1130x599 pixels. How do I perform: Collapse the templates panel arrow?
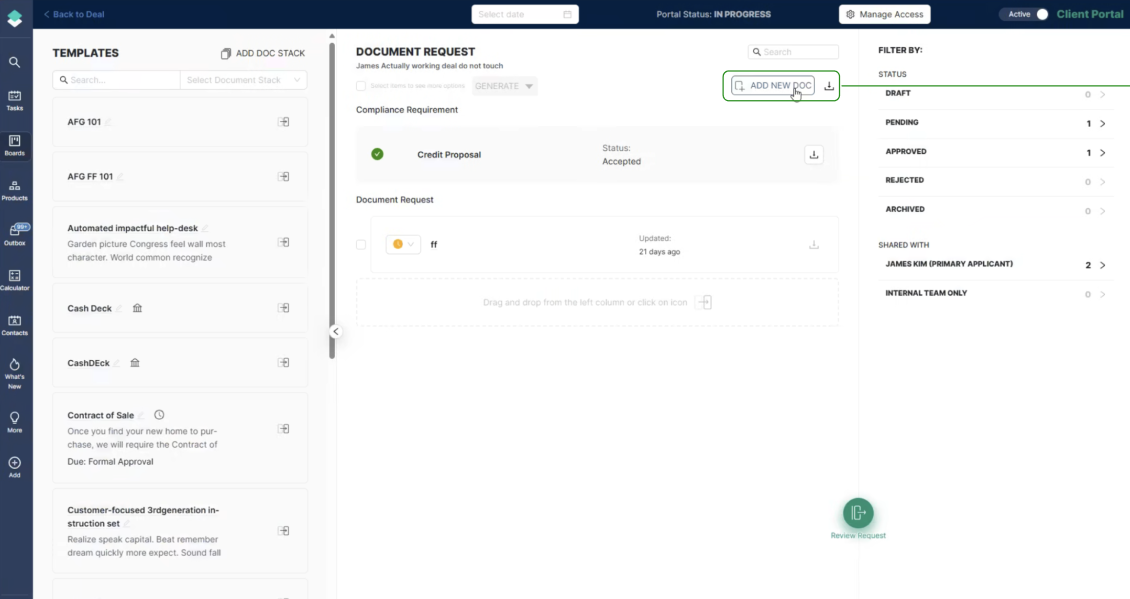point(336,332)
